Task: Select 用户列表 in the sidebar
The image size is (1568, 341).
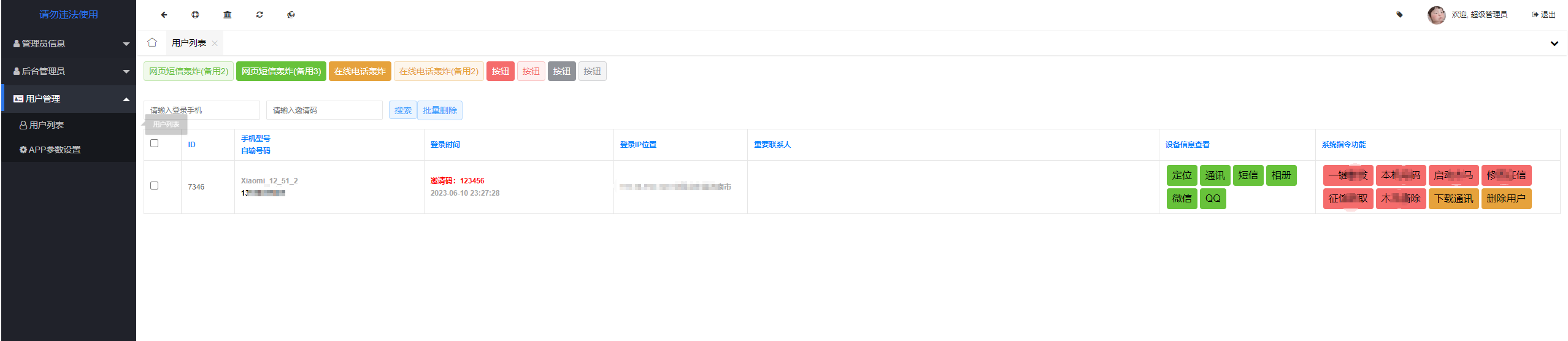Action: coord(47,125)
